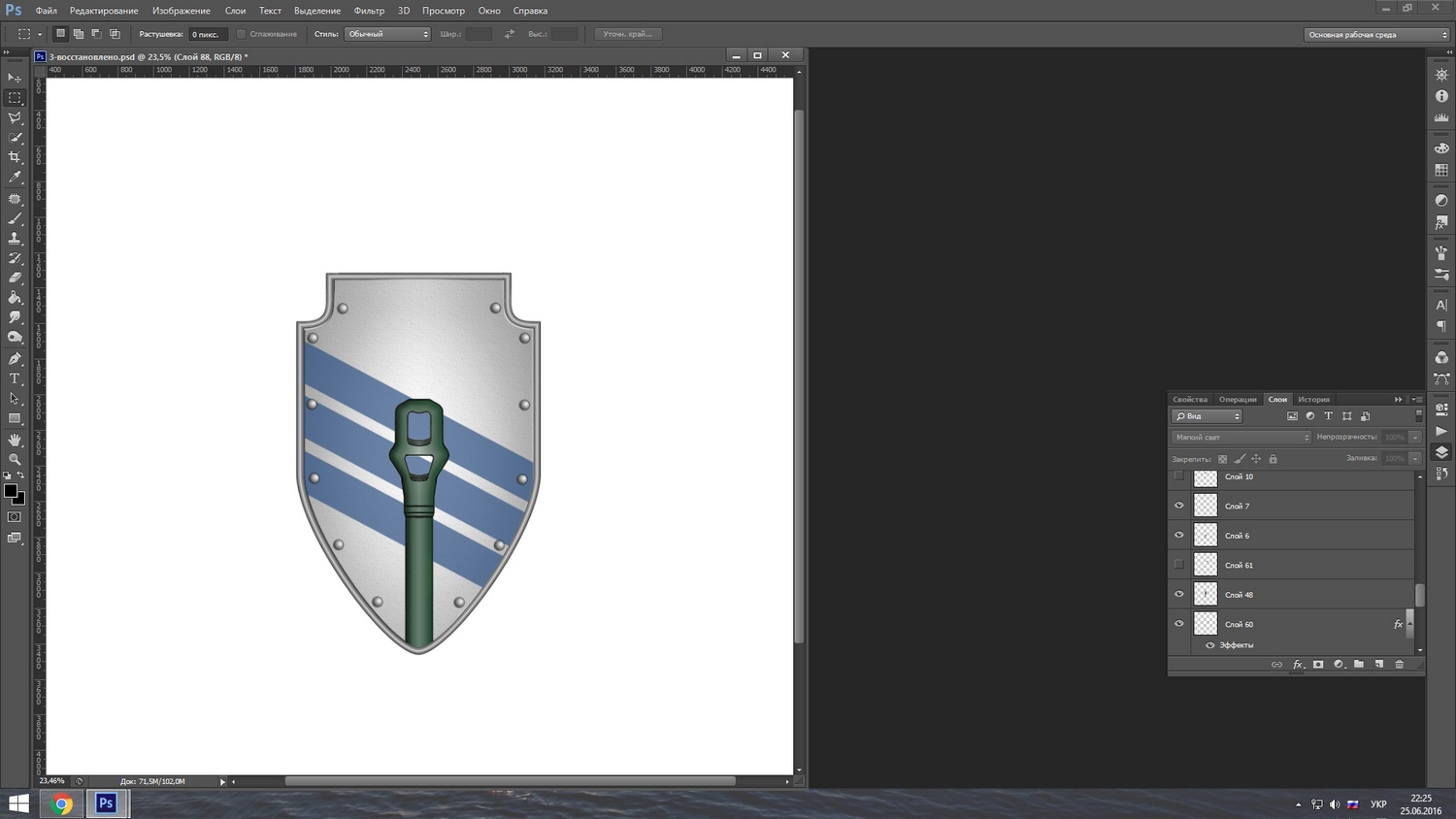Click the foreground color swatch

click(x=10, y=491)
